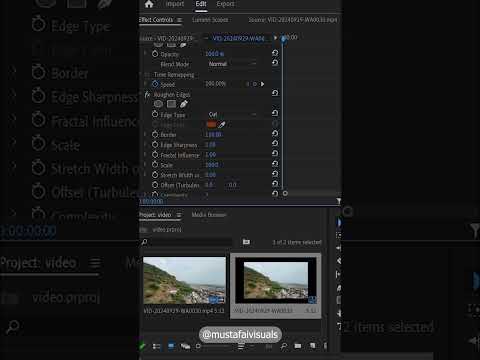Viewport: 480px width, 360px height.
Task: Select the letterboxed sequence thumbnail
Action: point(276,280)
